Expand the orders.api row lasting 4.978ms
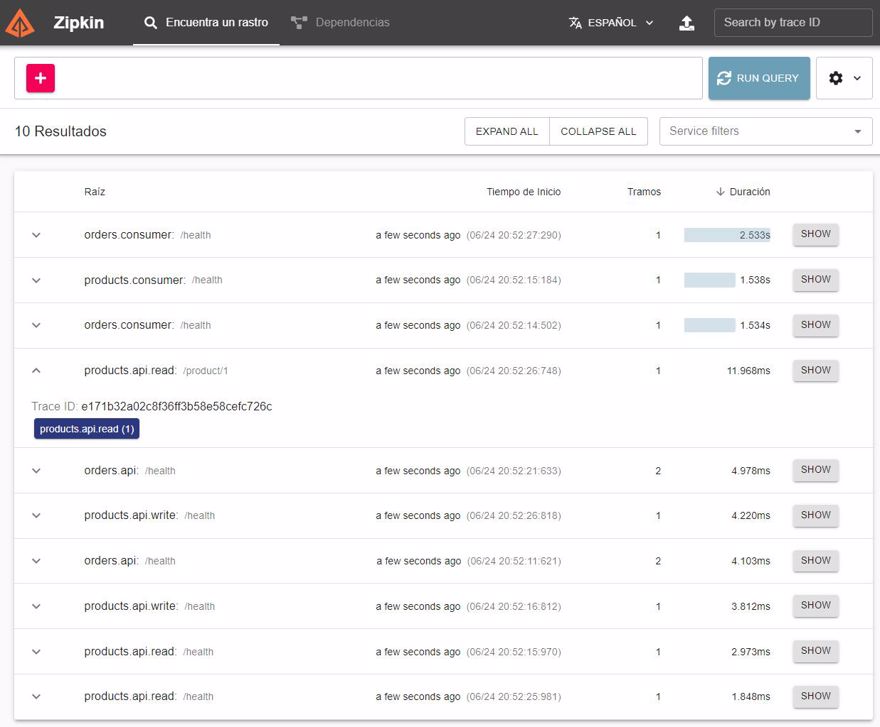880x727 pixels. tap(36, 471)
